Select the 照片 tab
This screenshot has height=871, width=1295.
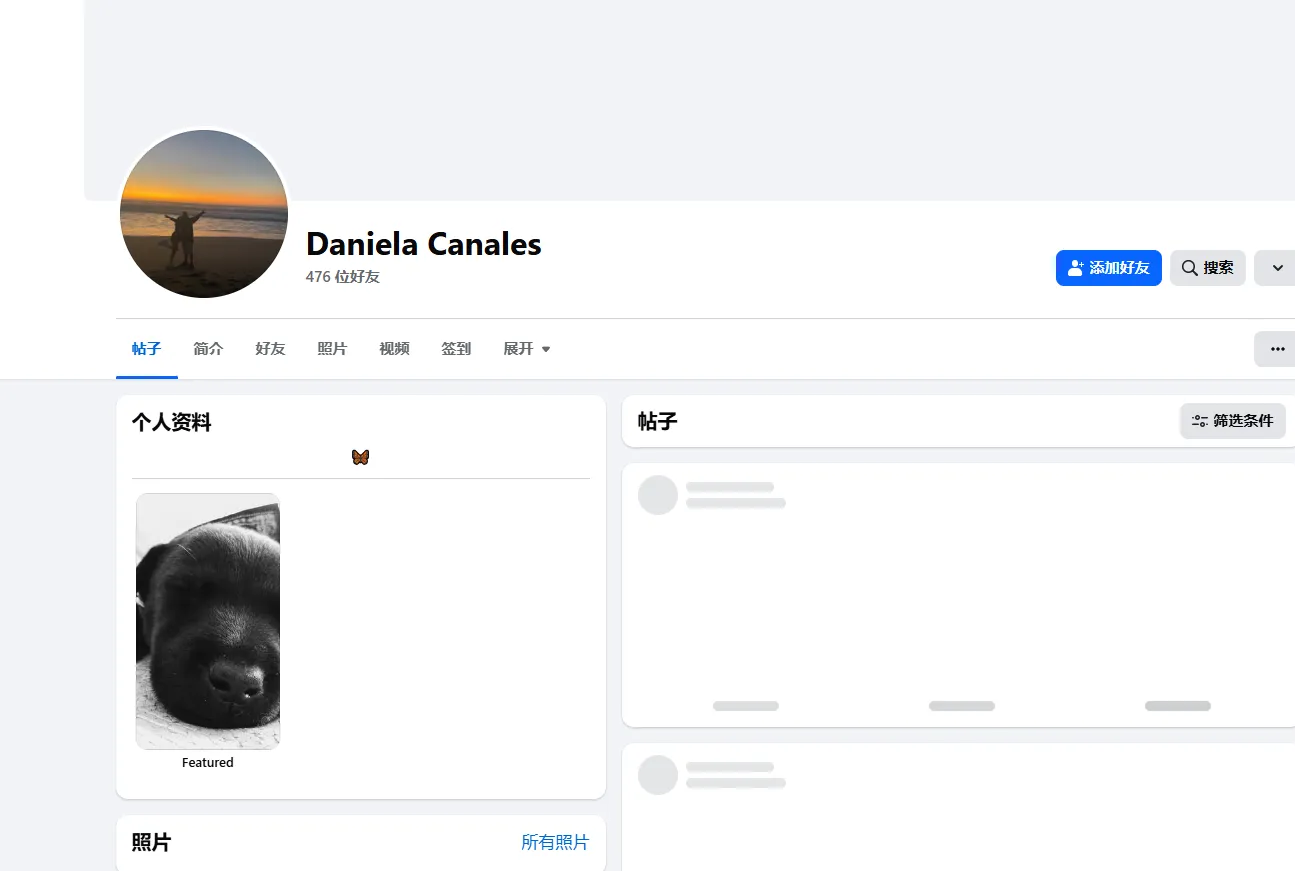[332, 349]
